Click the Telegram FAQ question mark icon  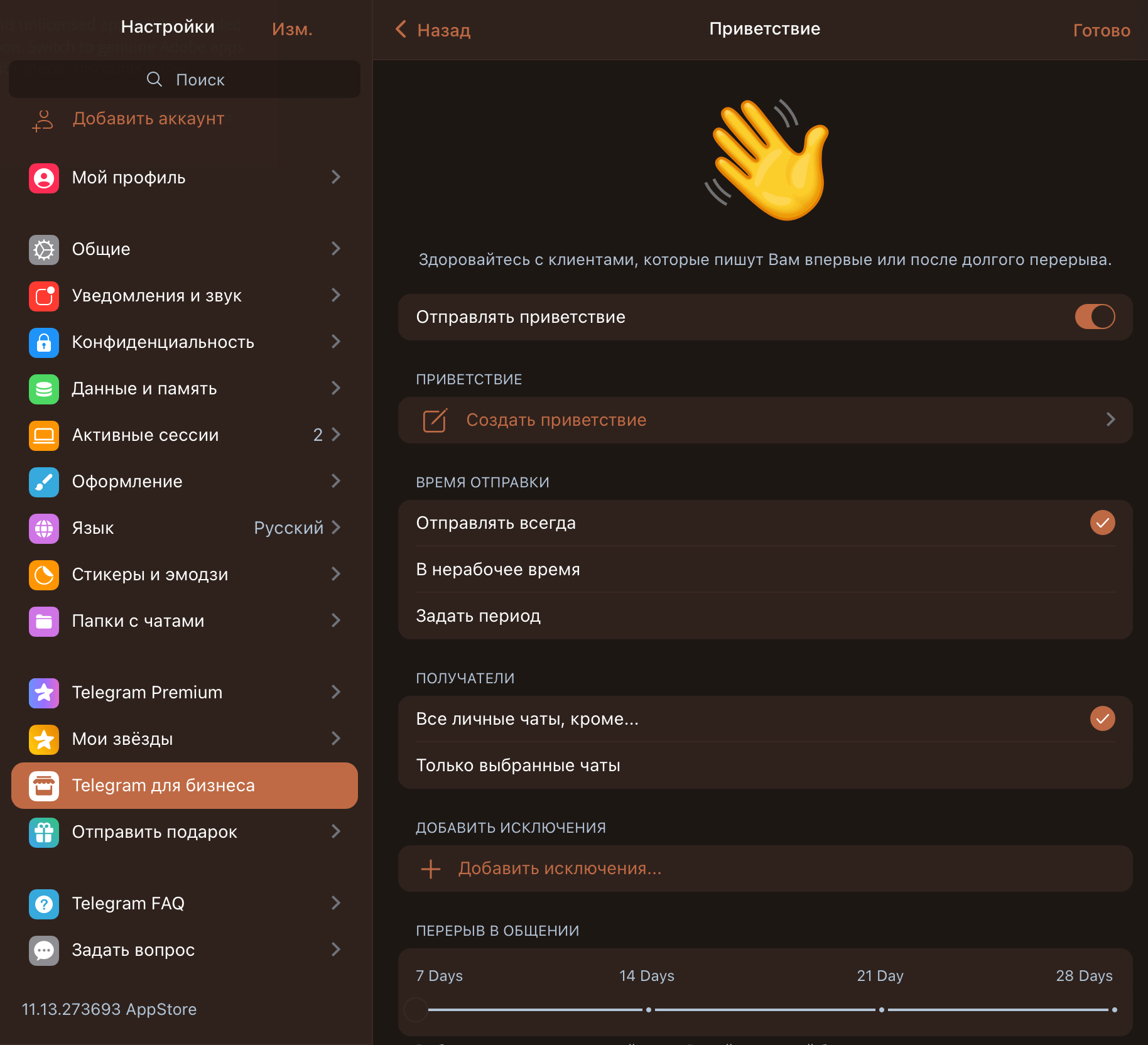click(x=44, y=904)
